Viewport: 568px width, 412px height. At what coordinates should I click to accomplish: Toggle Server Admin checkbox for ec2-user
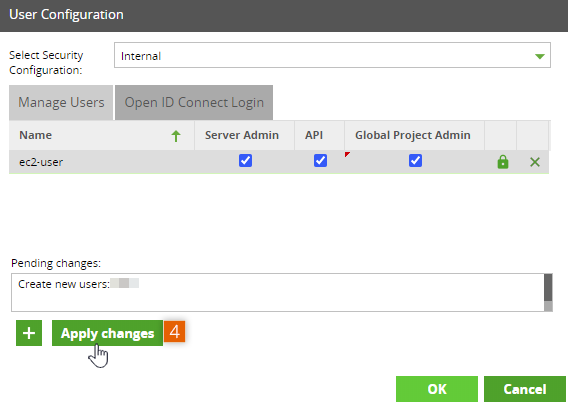point(245,161)
